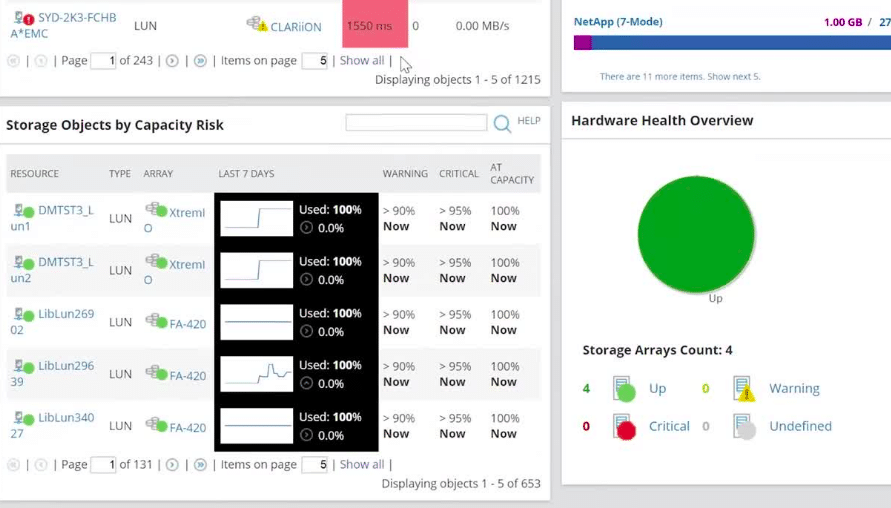Viewport: 891px width, 508px height.
Task: Open the FA-420 array link in LibLun26902 row
Action: 188,324
